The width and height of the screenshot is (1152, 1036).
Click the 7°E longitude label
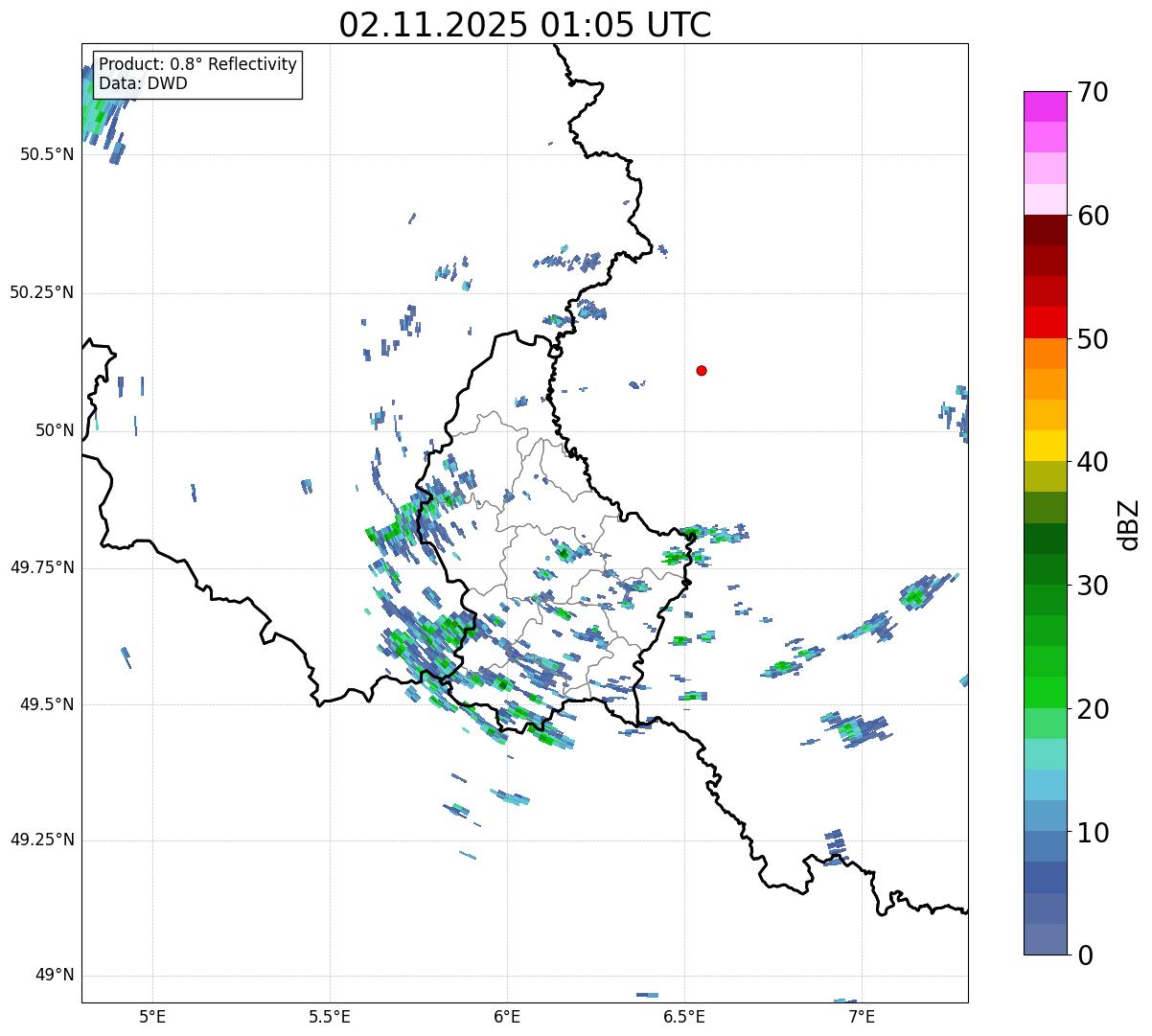(862, 1016)
